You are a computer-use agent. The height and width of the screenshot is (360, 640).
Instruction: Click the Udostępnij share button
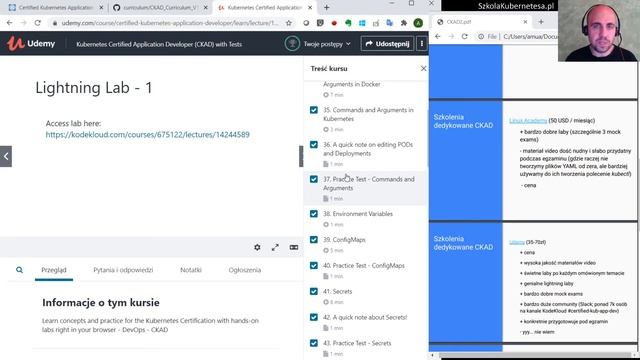pyautogui.click(x=387, y=44)
